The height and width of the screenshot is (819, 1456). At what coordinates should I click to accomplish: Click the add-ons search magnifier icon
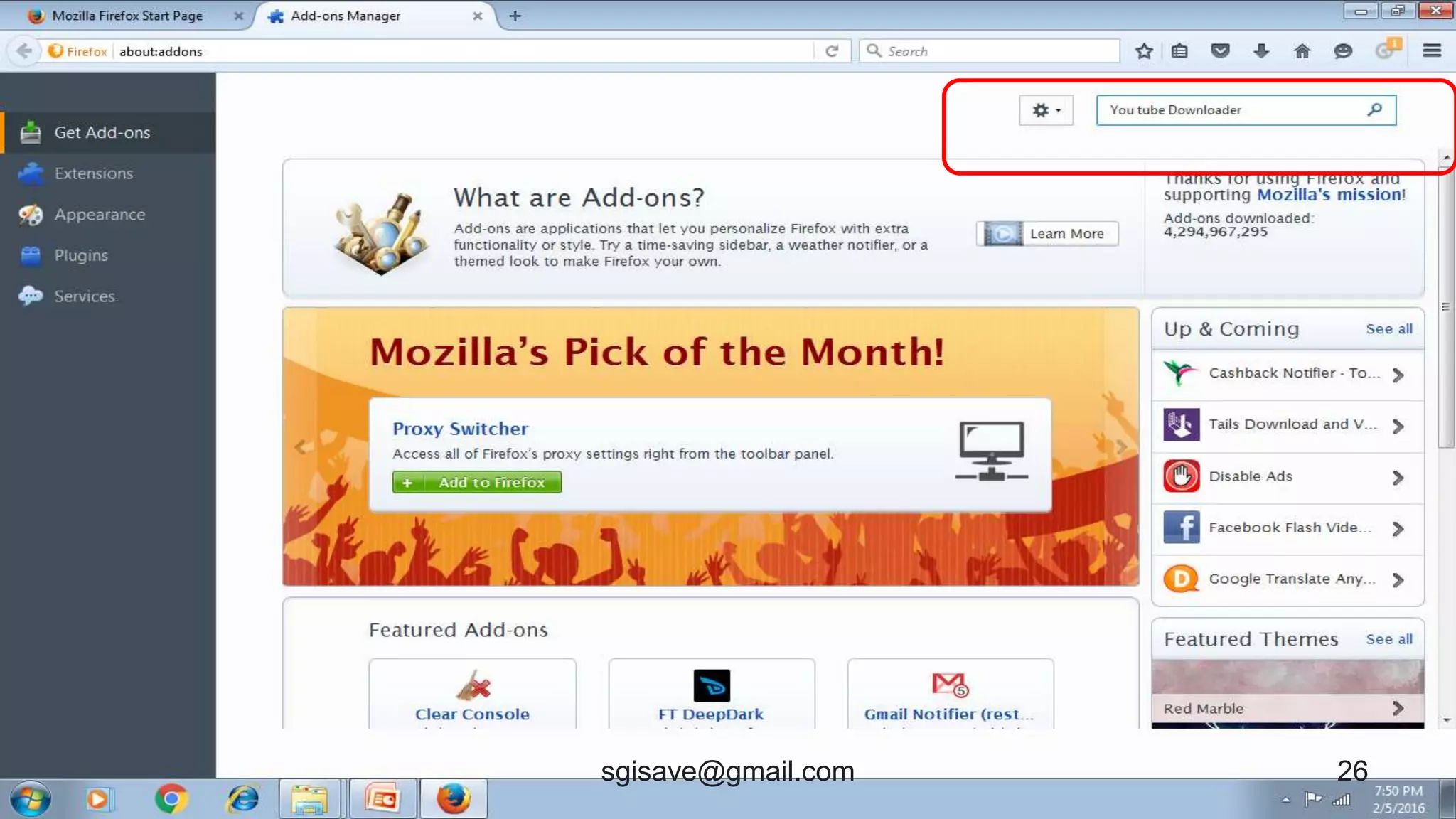(x=1374, y=109)
